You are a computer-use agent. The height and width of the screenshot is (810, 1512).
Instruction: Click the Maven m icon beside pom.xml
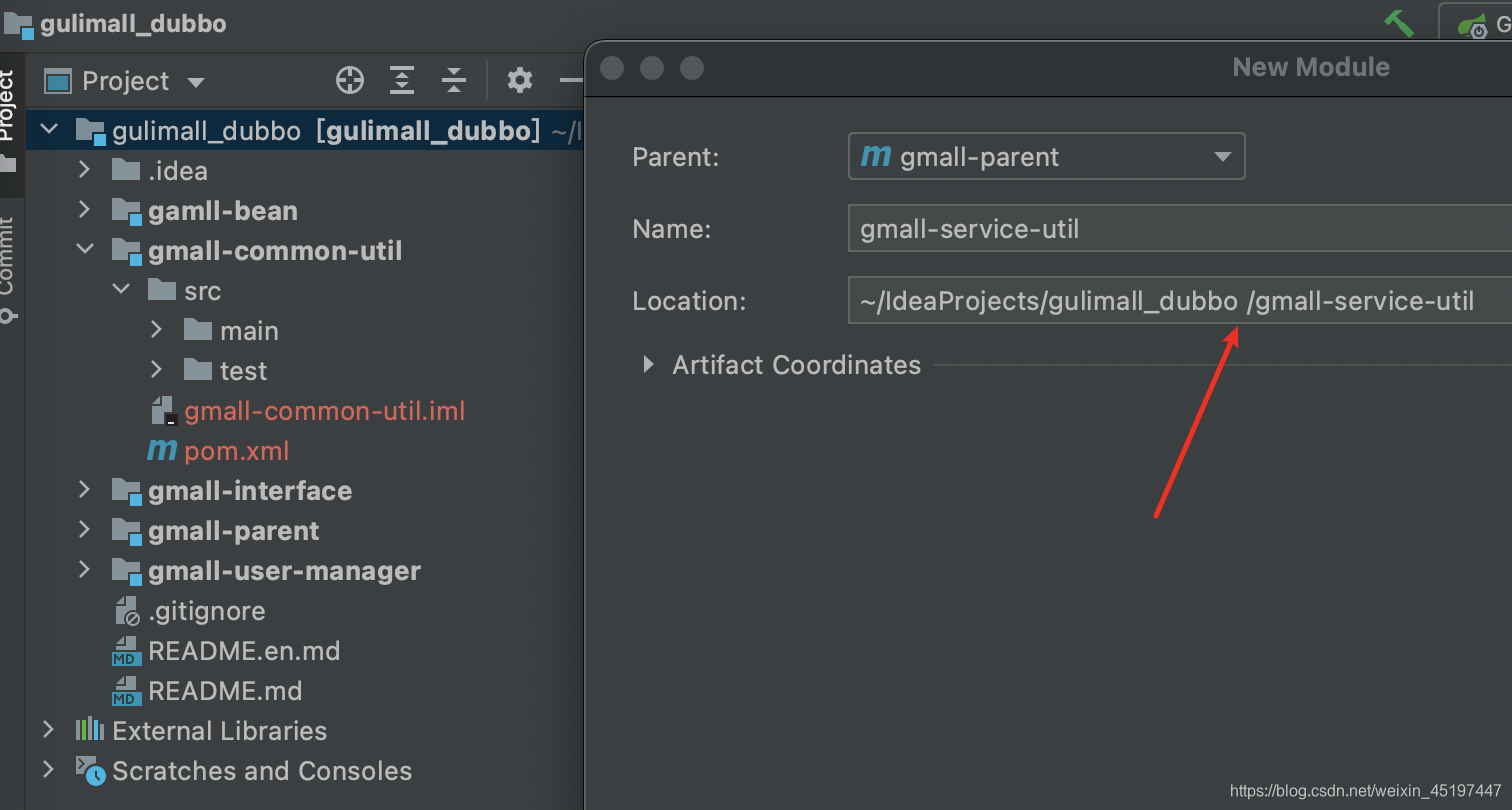point(162,451)
